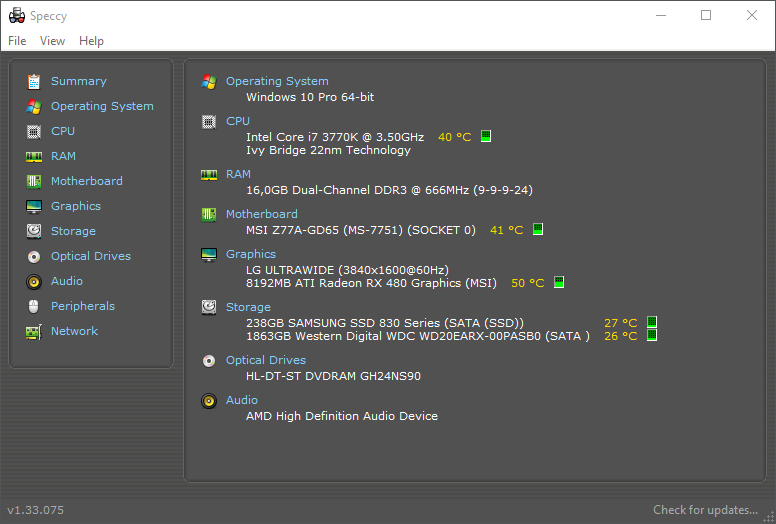Click the temperature indicator beside Radeon 50 °C

pyautogui.click(x=559, y=282)
